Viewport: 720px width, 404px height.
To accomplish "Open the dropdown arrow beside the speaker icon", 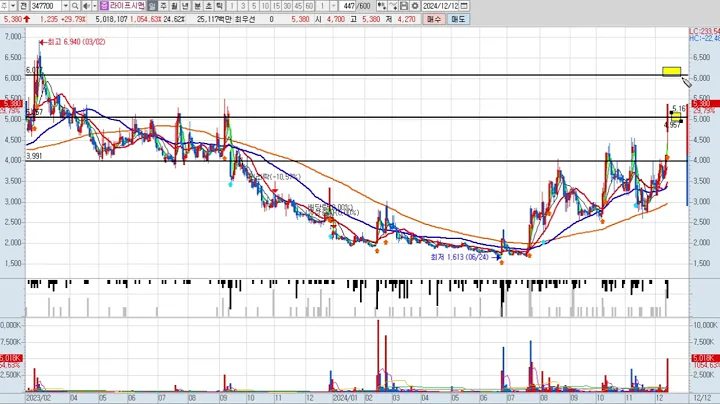I will click(x=94, y=6).
